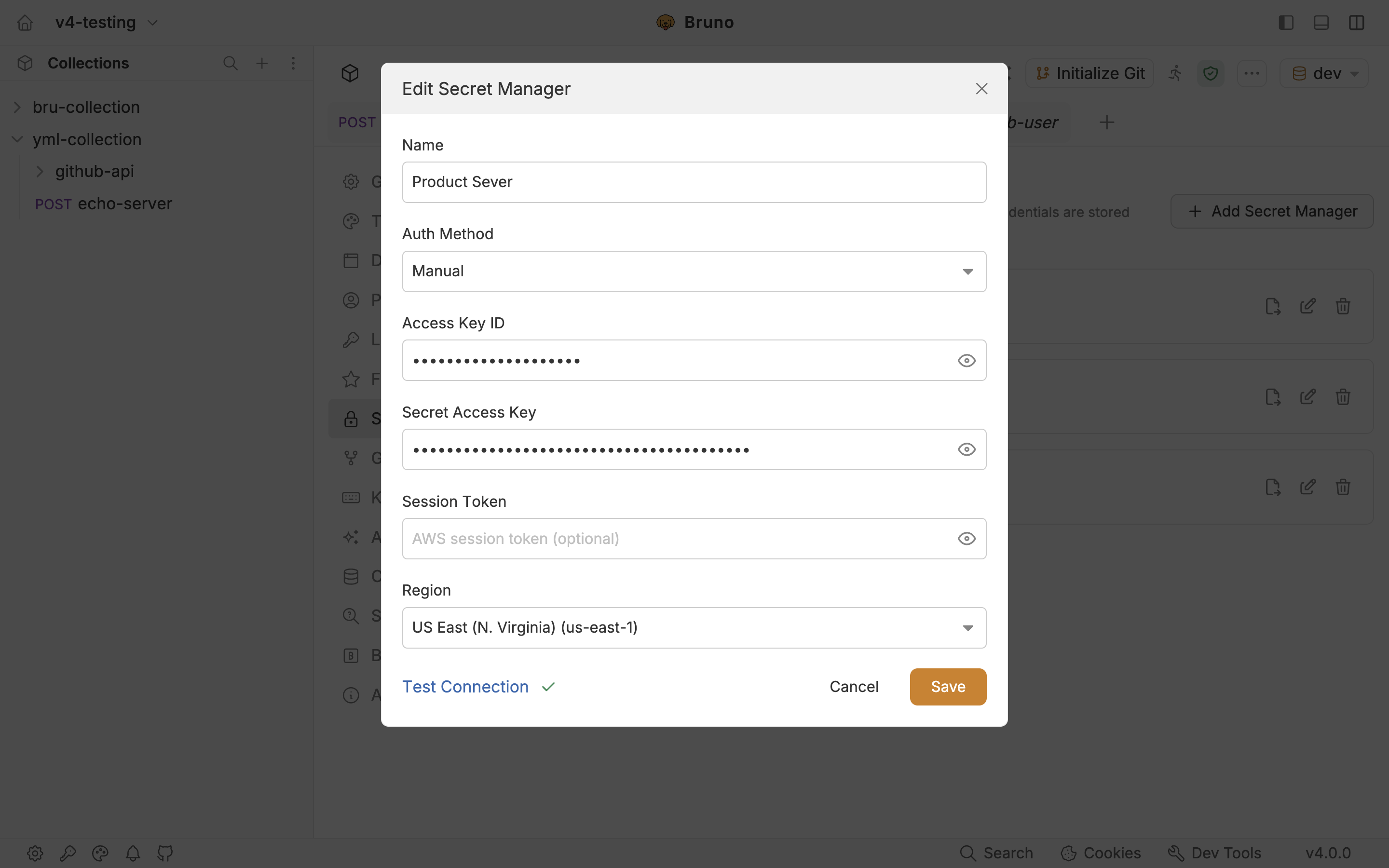Add a new tab with the plus icon
This screenshot has height=868, width=1389.
[1106, 122]
